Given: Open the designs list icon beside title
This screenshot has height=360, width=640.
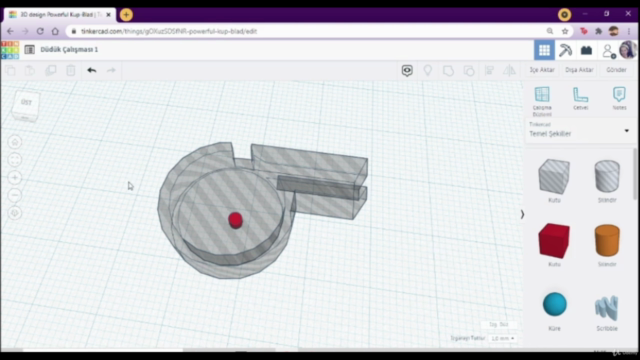Looking at the screenshot, I should (x=29, y=50).
